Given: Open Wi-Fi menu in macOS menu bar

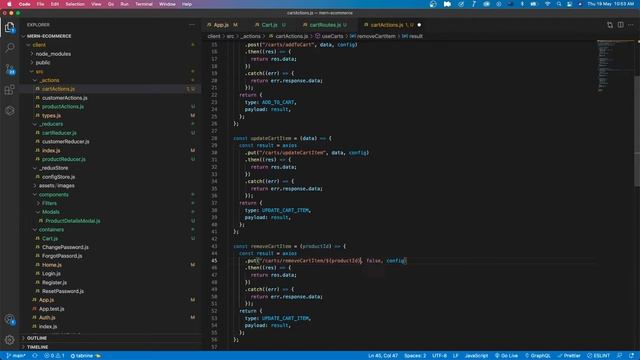Looking at the screenshot, I should [547, 4].
